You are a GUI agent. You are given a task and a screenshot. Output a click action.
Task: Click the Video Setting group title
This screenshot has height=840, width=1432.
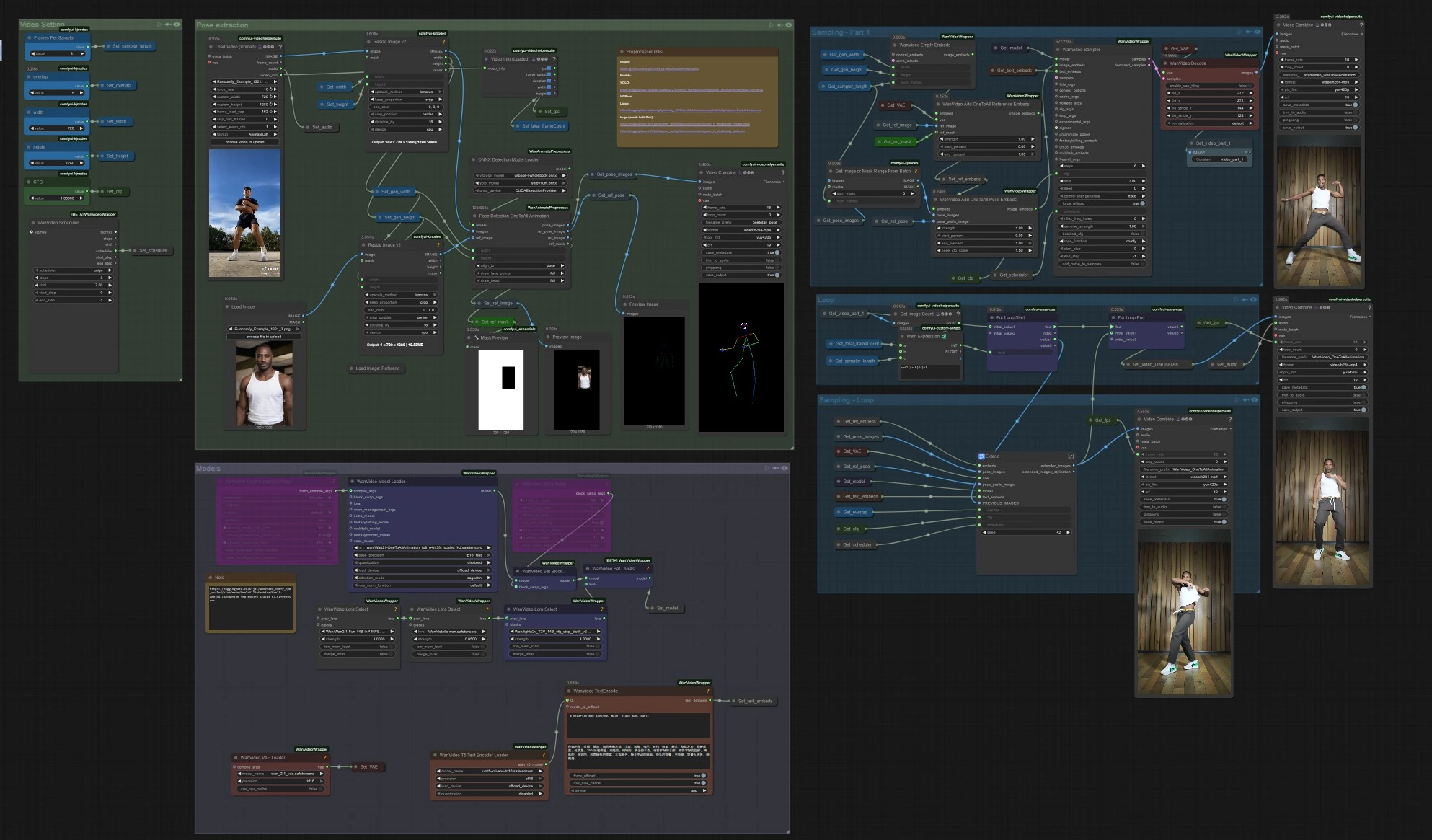[x=42, y=25]
